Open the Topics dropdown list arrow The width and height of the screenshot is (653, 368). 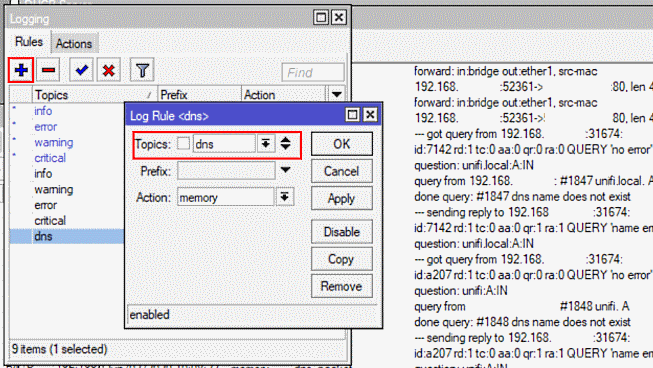click(266, 144)
